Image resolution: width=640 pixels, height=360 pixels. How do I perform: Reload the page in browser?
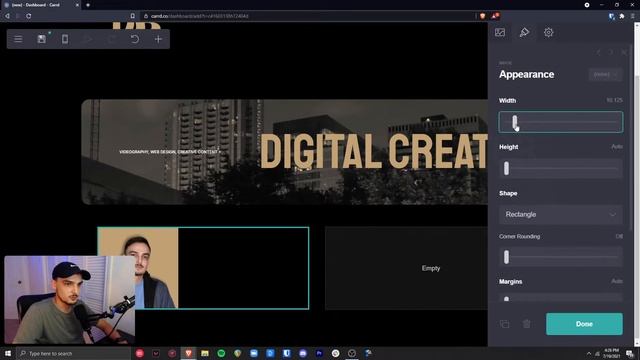29,16
